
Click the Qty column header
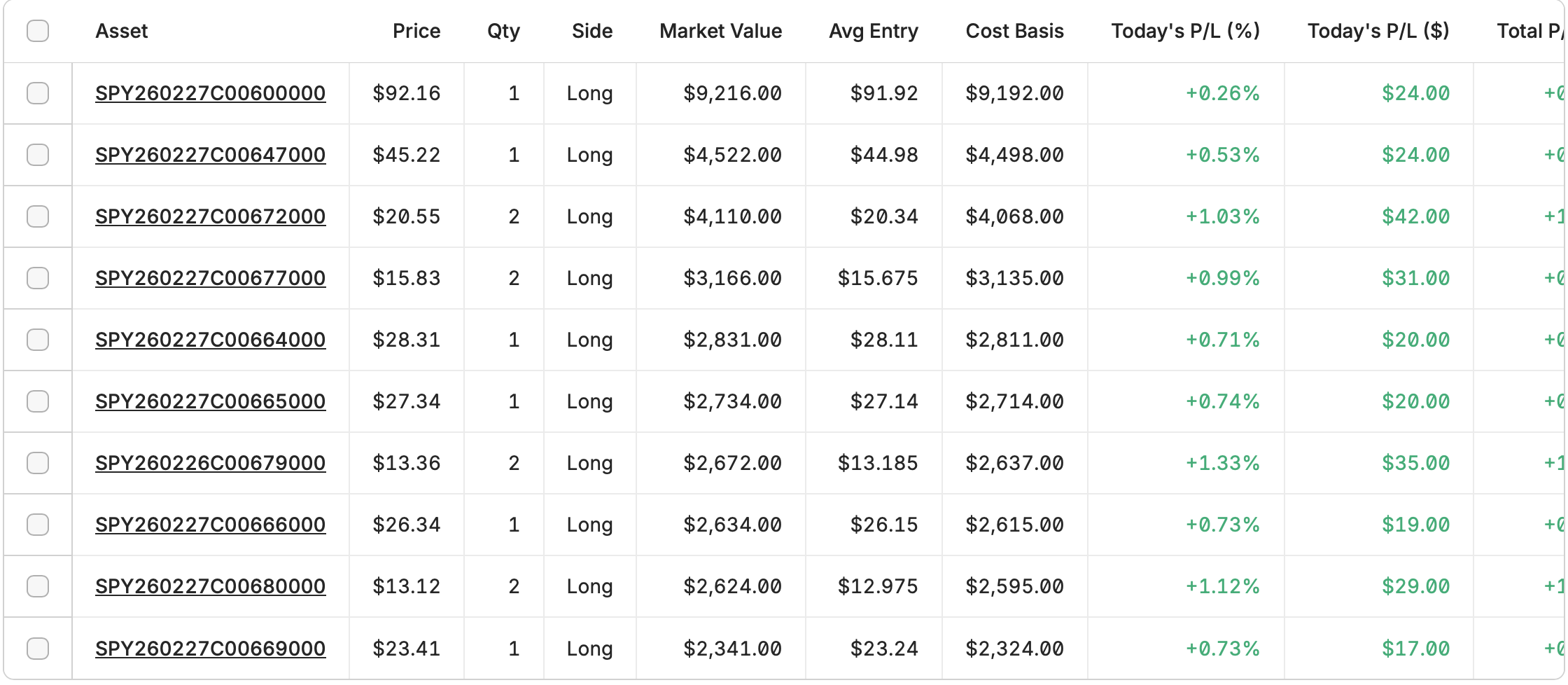click(x=503, y=31)
